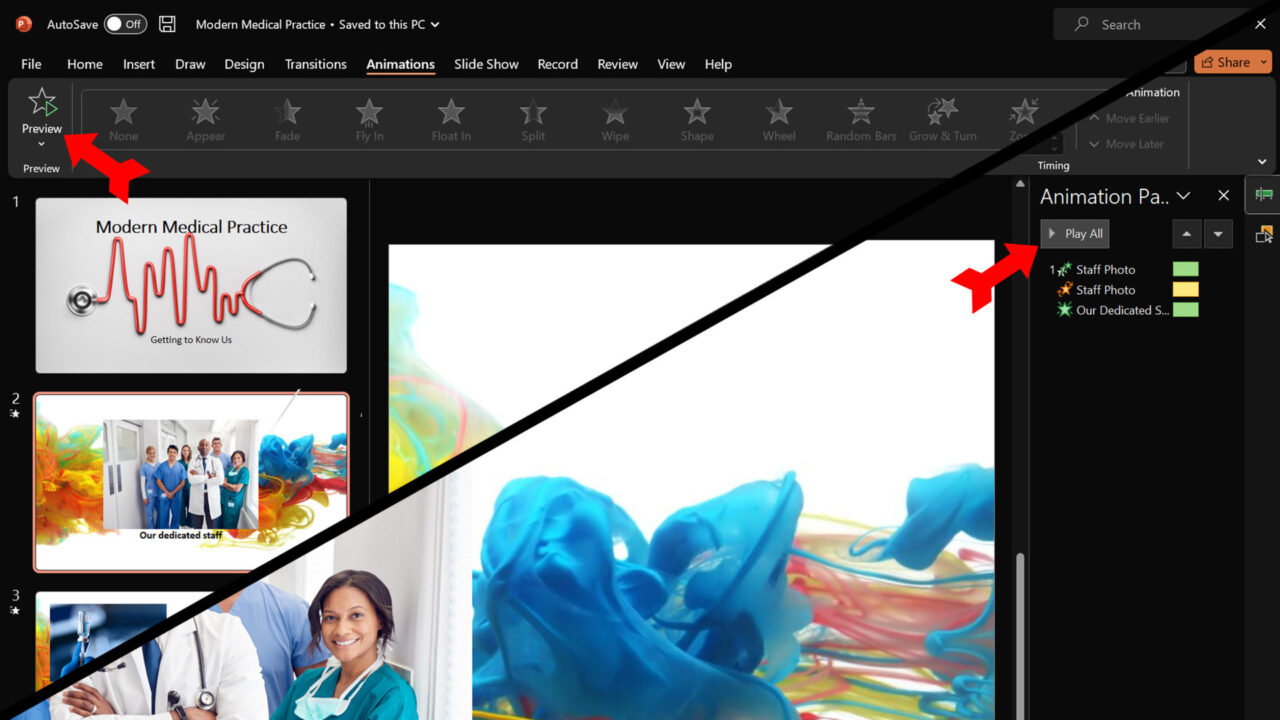Toggle the AutoSave switch
Viewport: 1280px width, 720px height.
[x=125, y=24]
